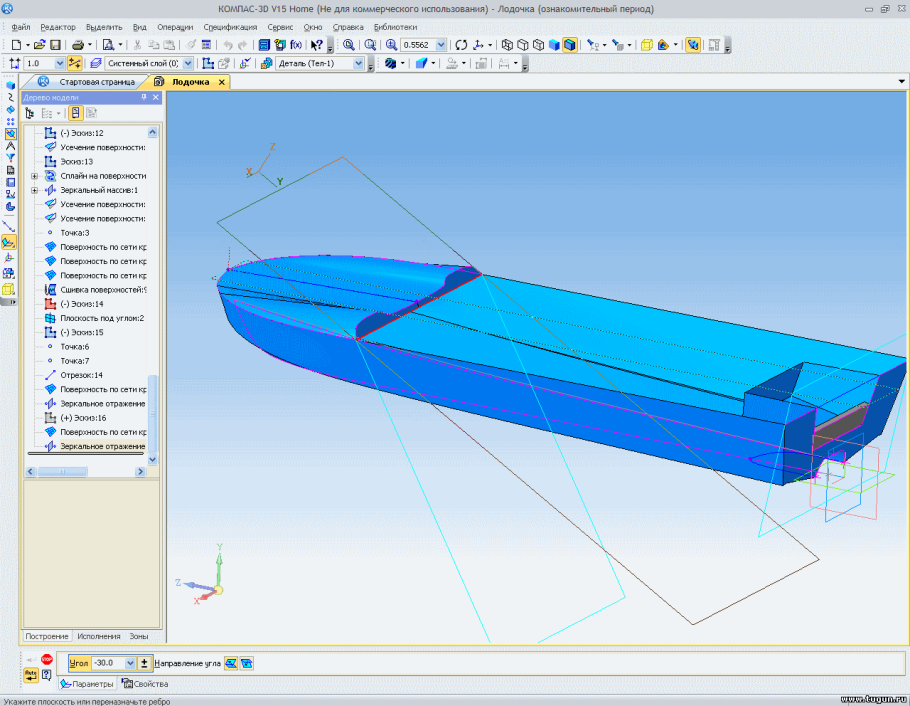Viewport: 910px width, 706px height.
Task: Click the Print icon in toolbar
Action: 77,45
